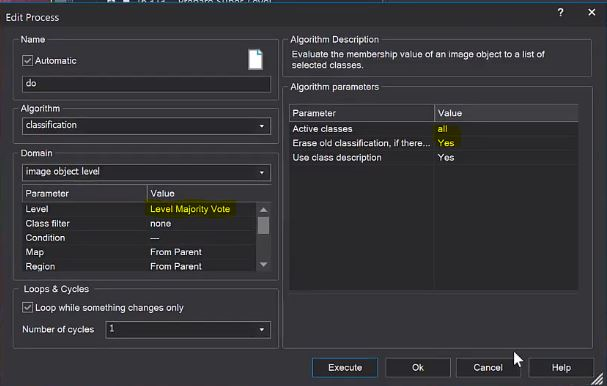The width and height of the screenshot is (607, 386).
Task: Click the Execute button
Action: pyautogui.click(x=345, y=367)
